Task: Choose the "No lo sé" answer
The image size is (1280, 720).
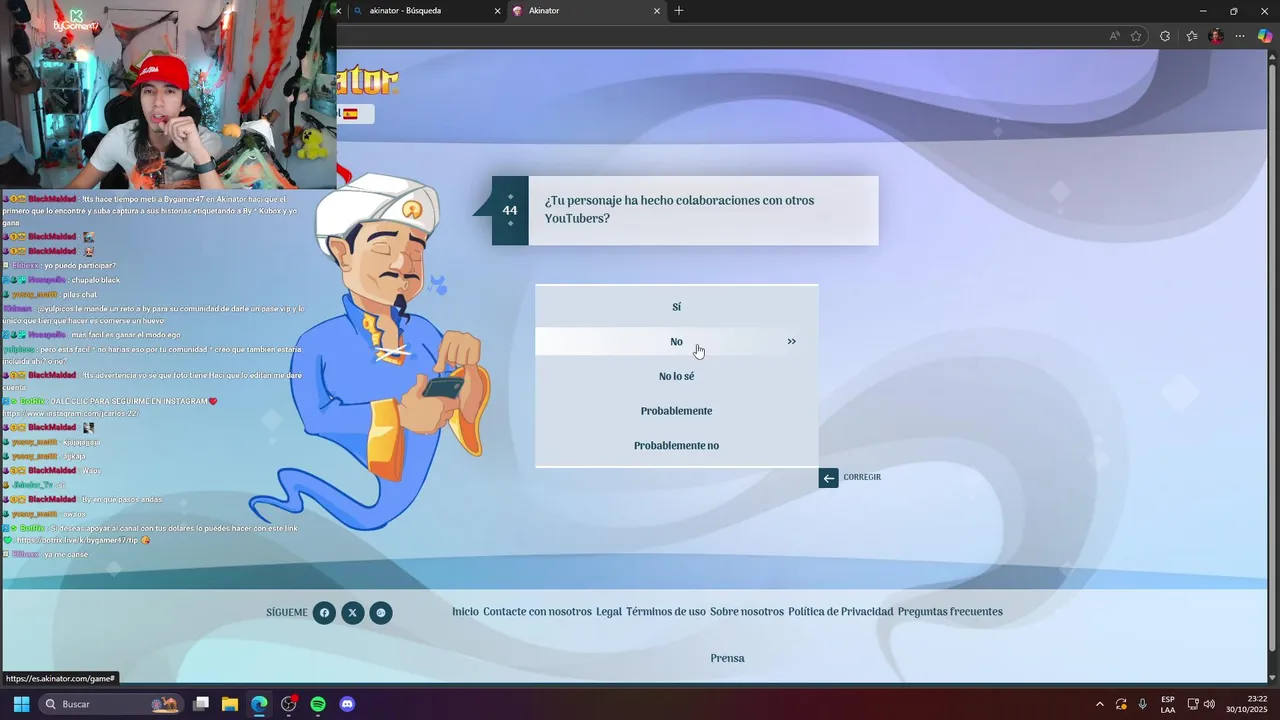Action: pyautogui.click(x=676, y=376)
